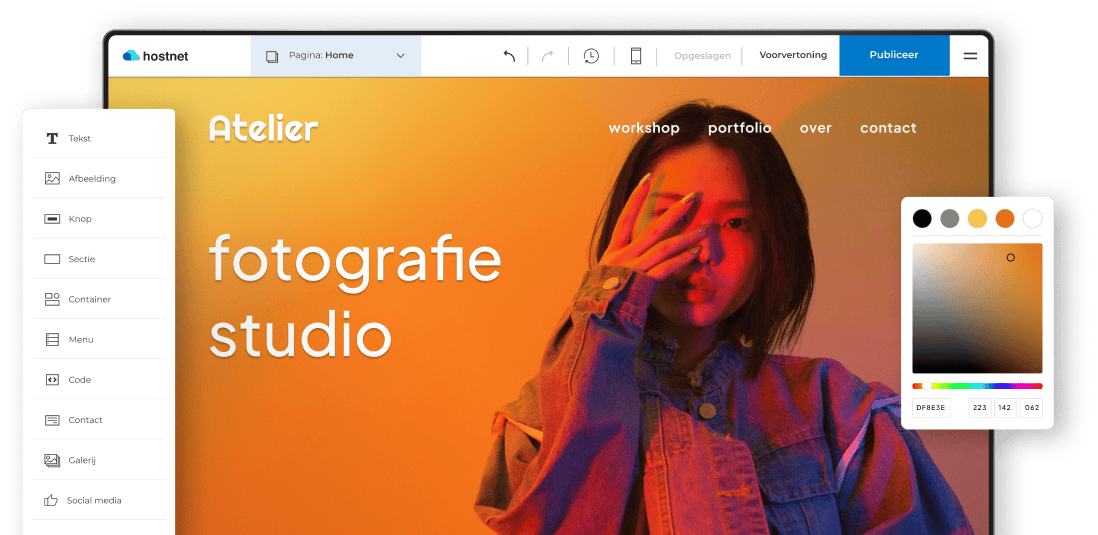Viewport: 1098px width, 535px height.
Task: Click the undo arrow icon
Action: tap(509, 56)
